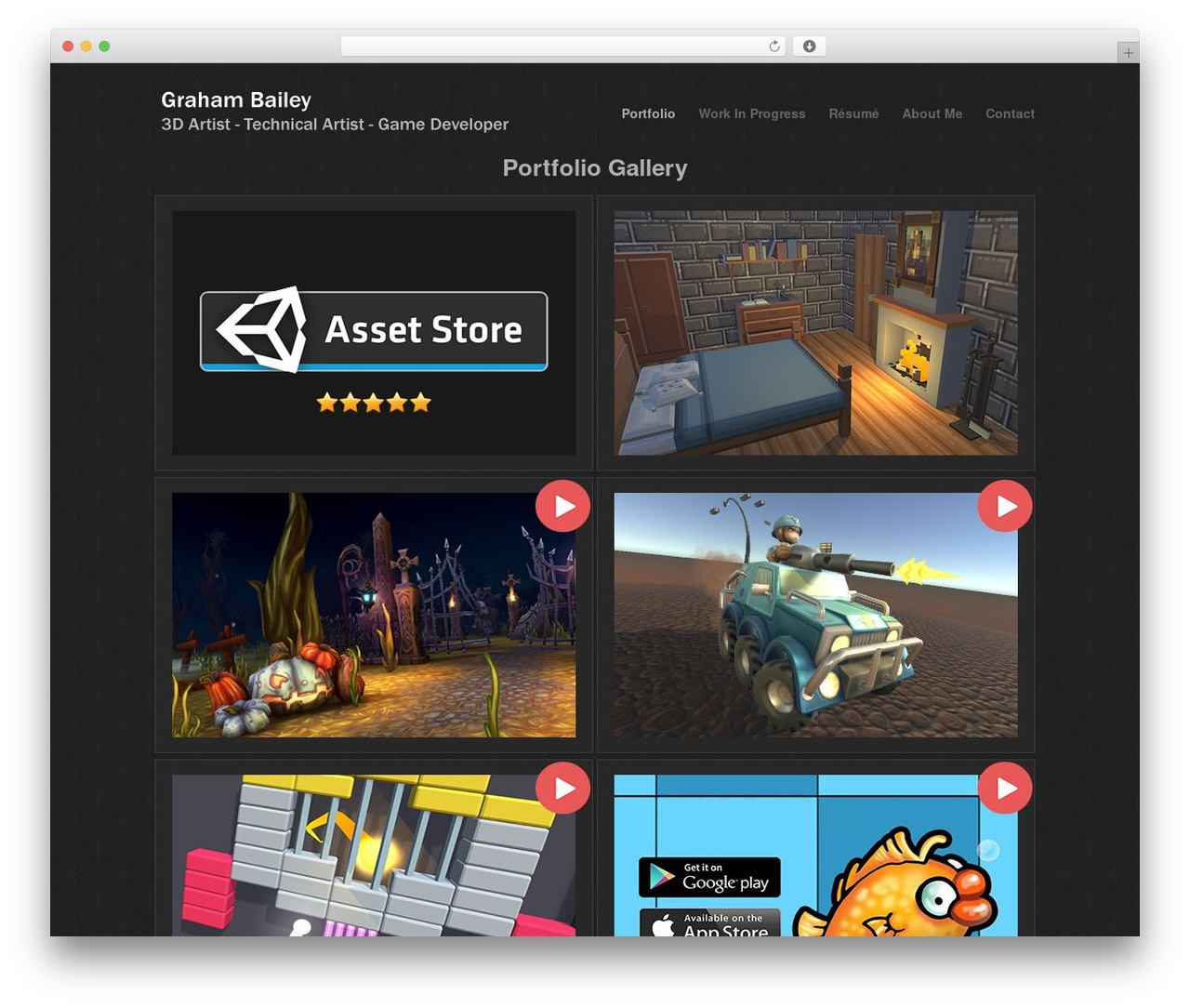Open a new browser tab with plus
The height and width of the screenshot is (1008, 1190).
[x=1128, y=53]
